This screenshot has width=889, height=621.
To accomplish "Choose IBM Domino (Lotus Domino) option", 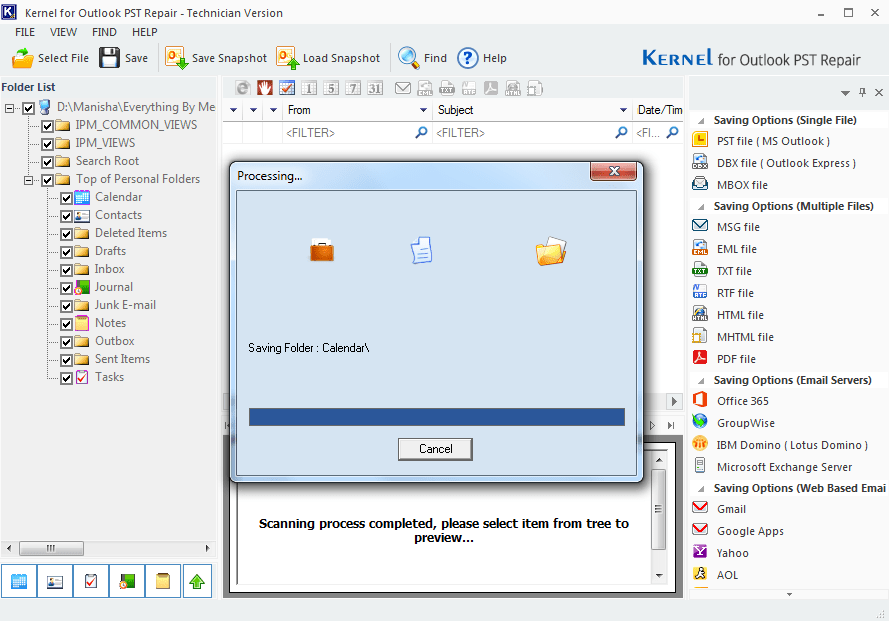I will coord(792,445).
